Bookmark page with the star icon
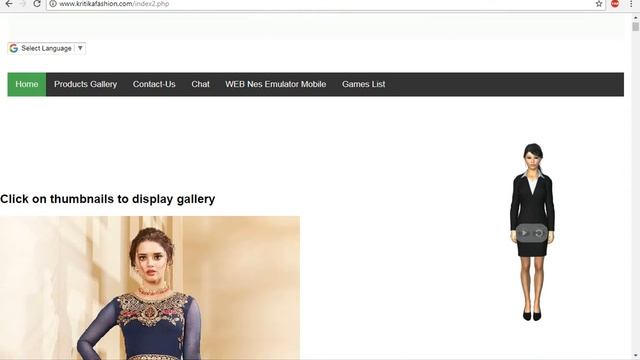This screenshot has height=360, width=640. [x=599, y=4]
